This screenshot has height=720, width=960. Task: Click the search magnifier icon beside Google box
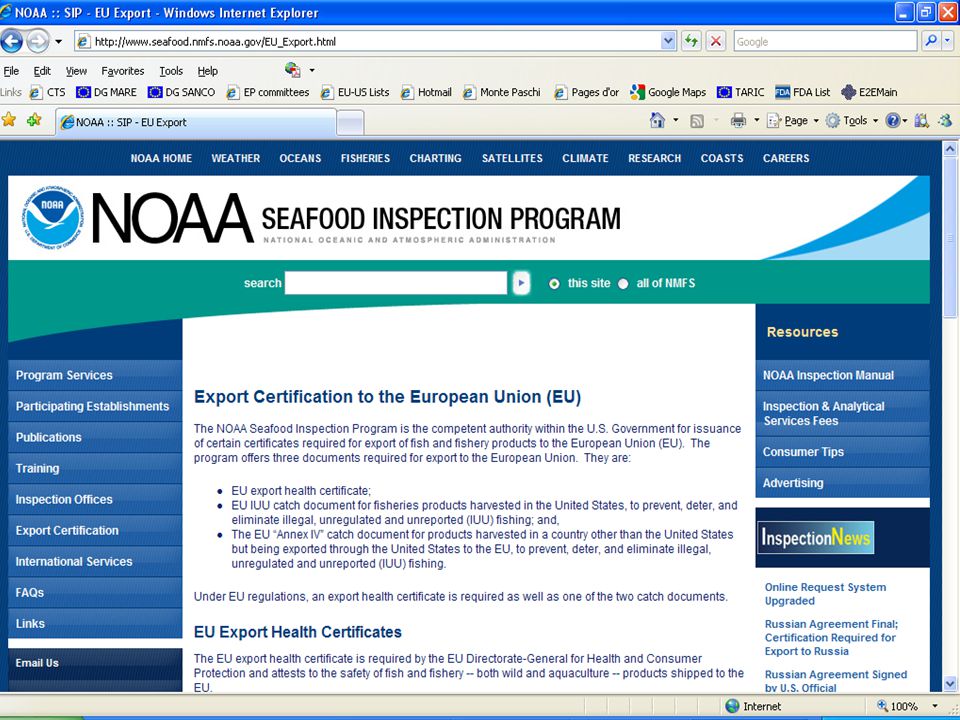(931, 42)
